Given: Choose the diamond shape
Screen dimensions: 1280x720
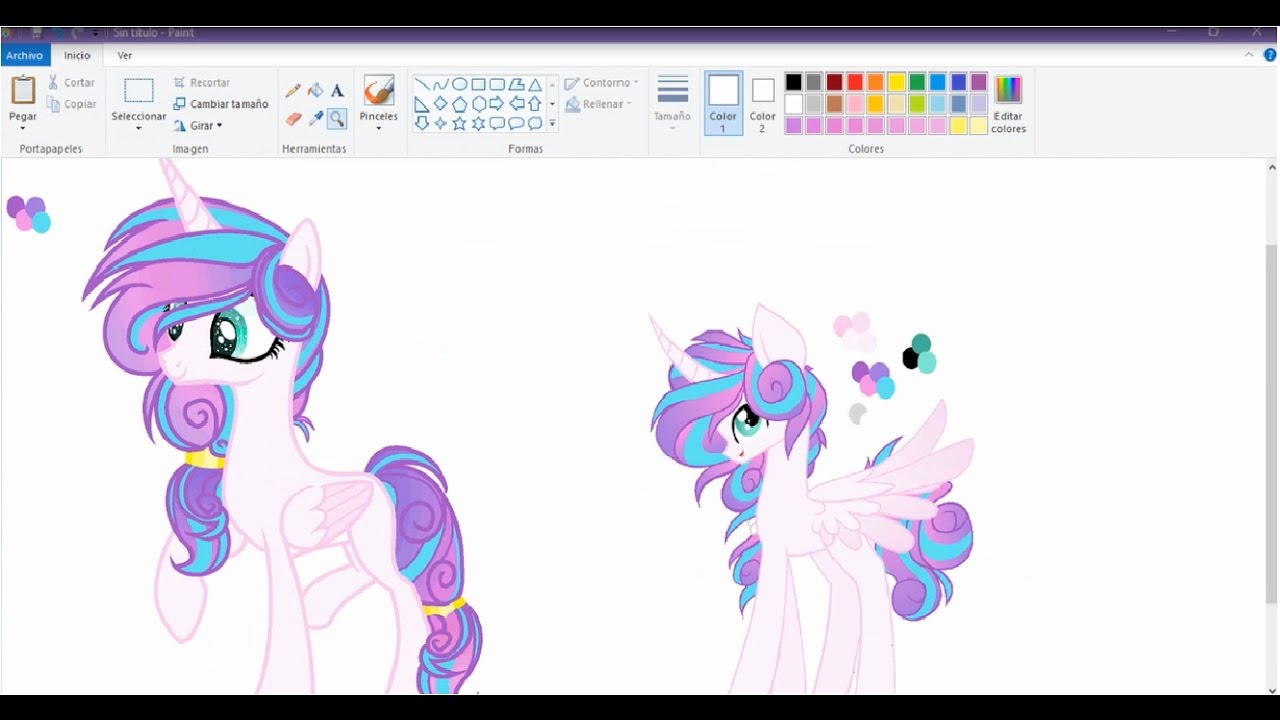Looking at the screenshot, I should [x=441, y=104].
